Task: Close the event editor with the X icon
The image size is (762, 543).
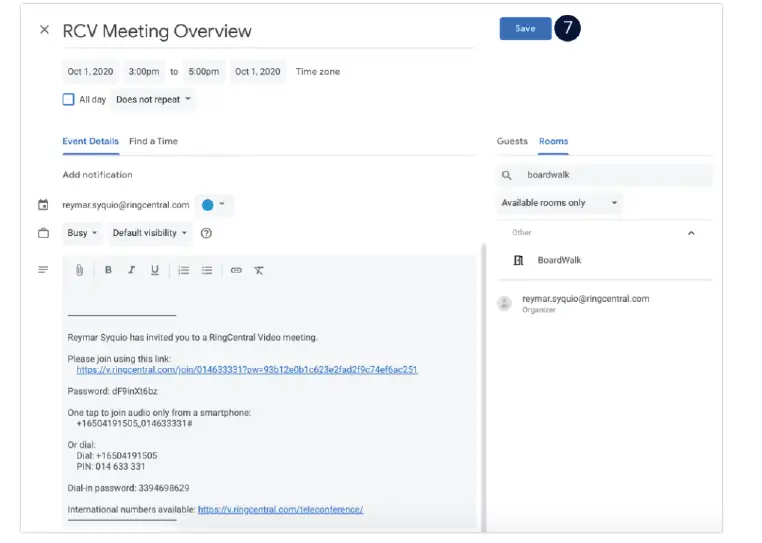Action: point(44,30)
